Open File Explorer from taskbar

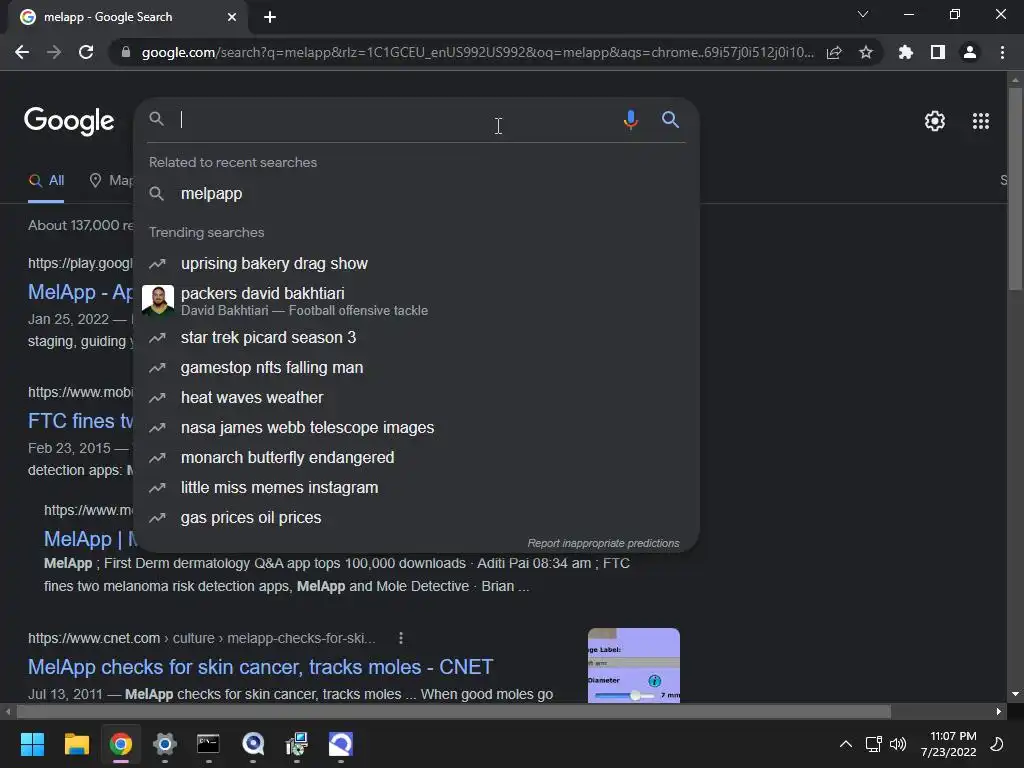click(x=76, y=744)
